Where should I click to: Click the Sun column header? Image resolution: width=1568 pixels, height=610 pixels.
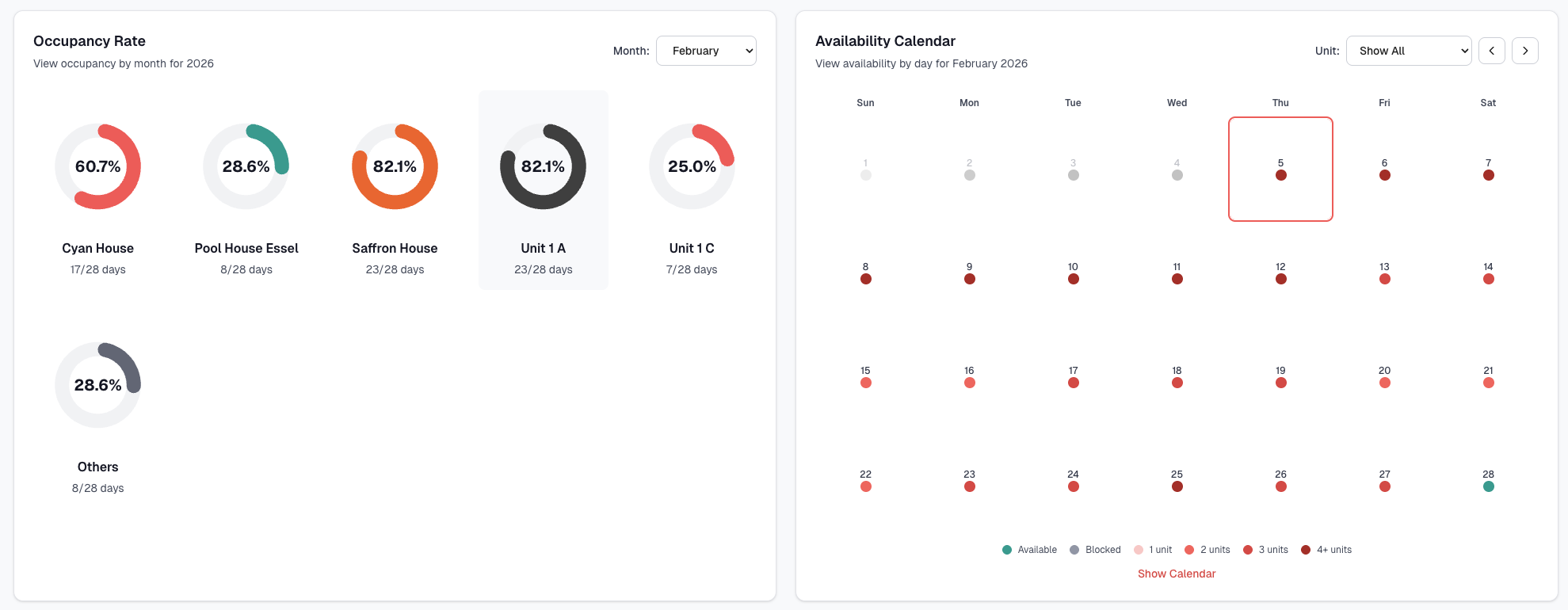(x=865, y=103)
